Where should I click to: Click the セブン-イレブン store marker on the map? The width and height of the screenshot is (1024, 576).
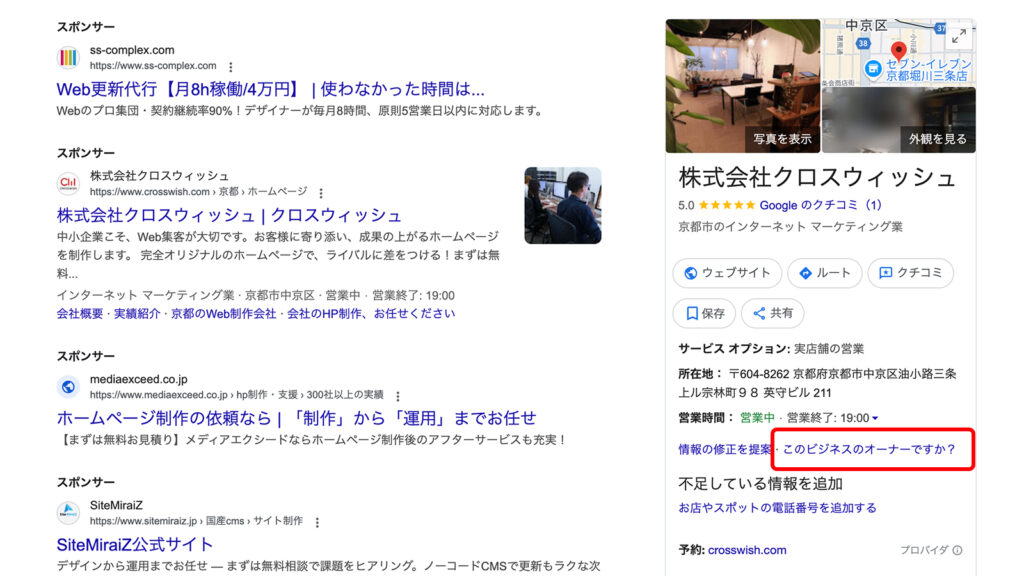click(x=873, y=69)
